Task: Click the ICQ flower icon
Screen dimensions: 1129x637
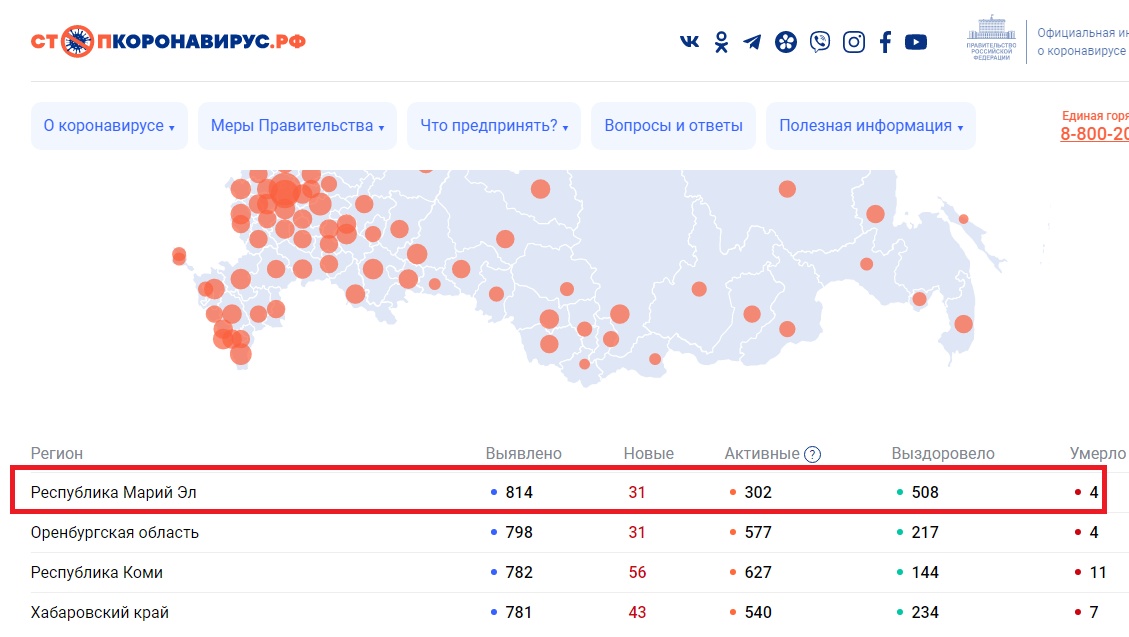Action: click(x=786, y=42)
